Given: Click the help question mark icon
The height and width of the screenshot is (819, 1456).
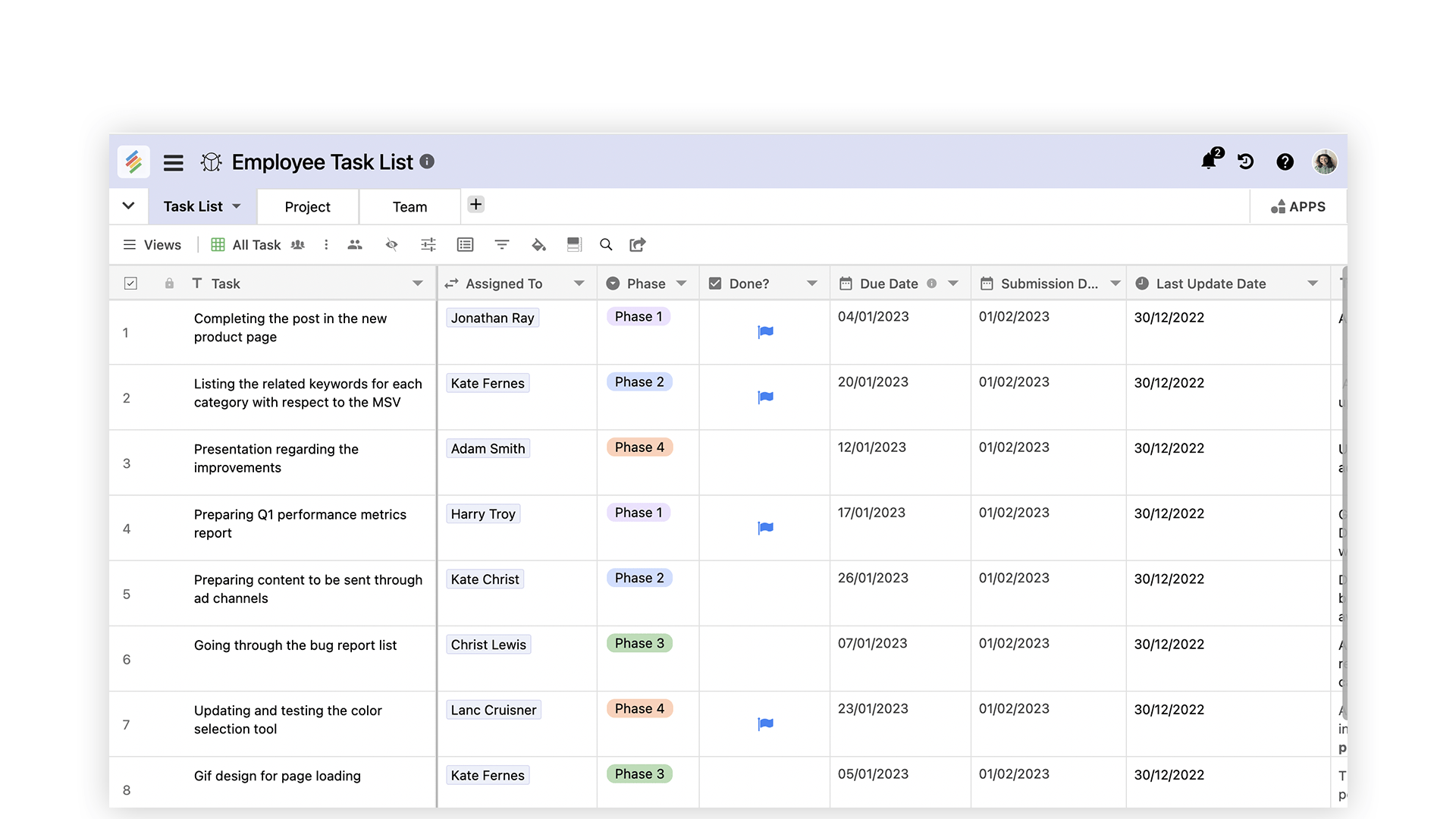Looking at the screenshot, I should pyautogui.click(x=1285, y=162).
